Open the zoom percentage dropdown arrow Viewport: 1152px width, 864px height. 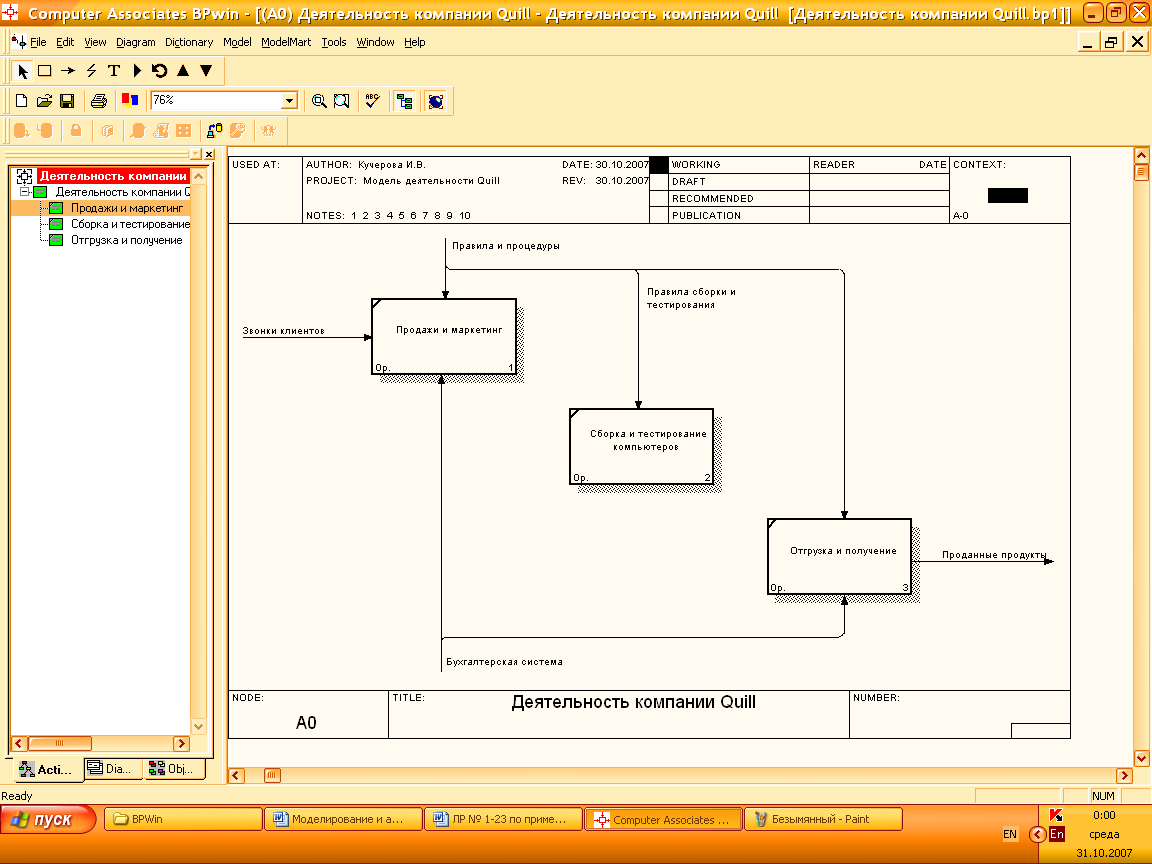(x=289, y=101)
